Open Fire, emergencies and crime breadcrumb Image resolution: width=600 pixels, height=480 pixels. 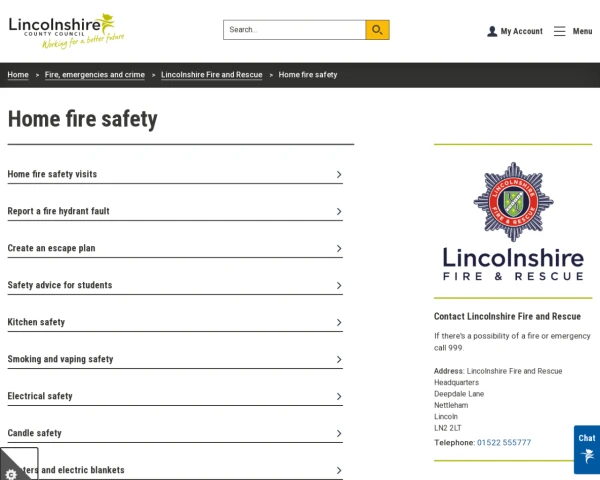pos(95,75)
